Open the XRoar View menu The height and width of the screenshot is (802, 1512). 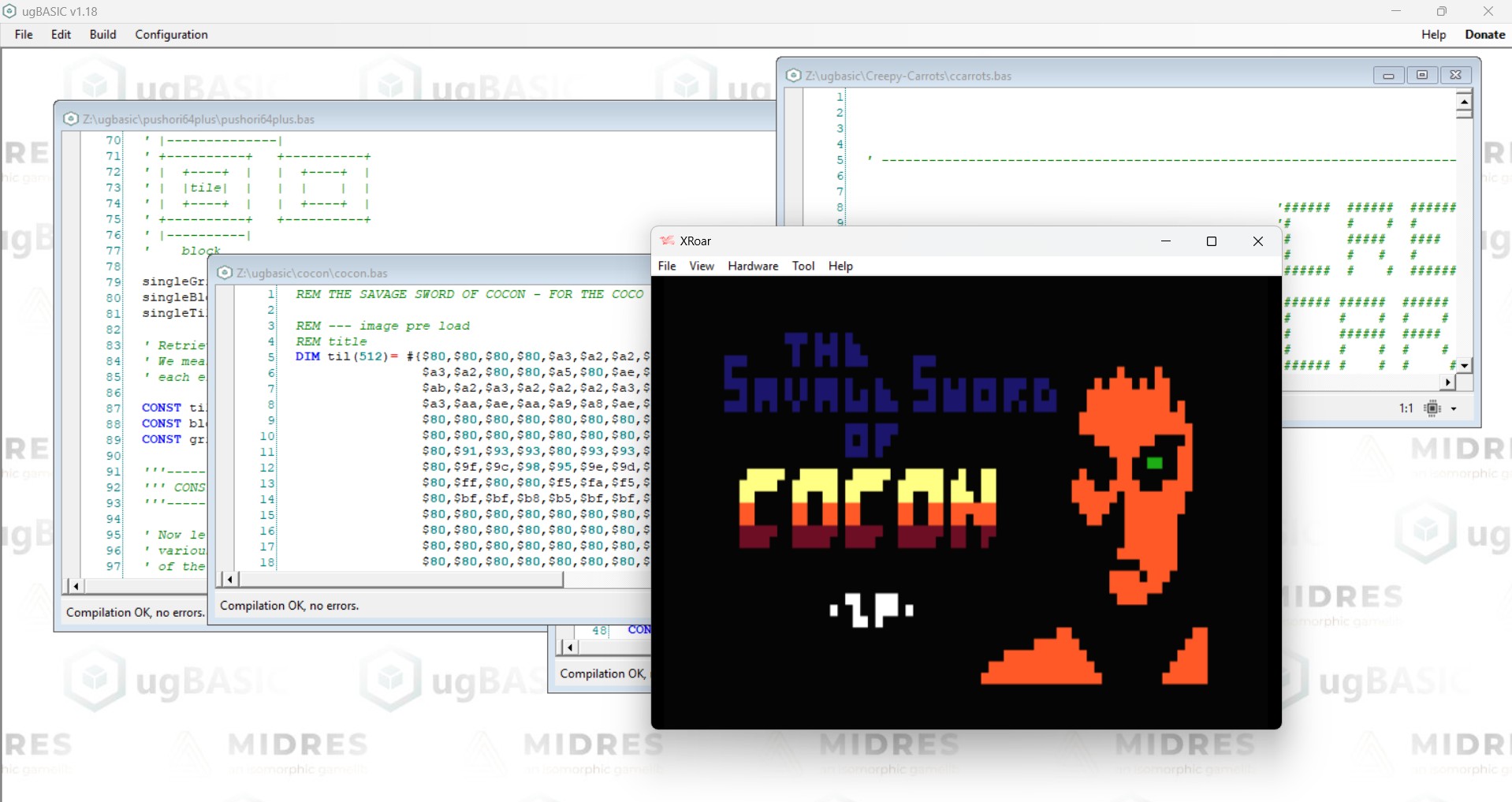(x=702, y=266)
